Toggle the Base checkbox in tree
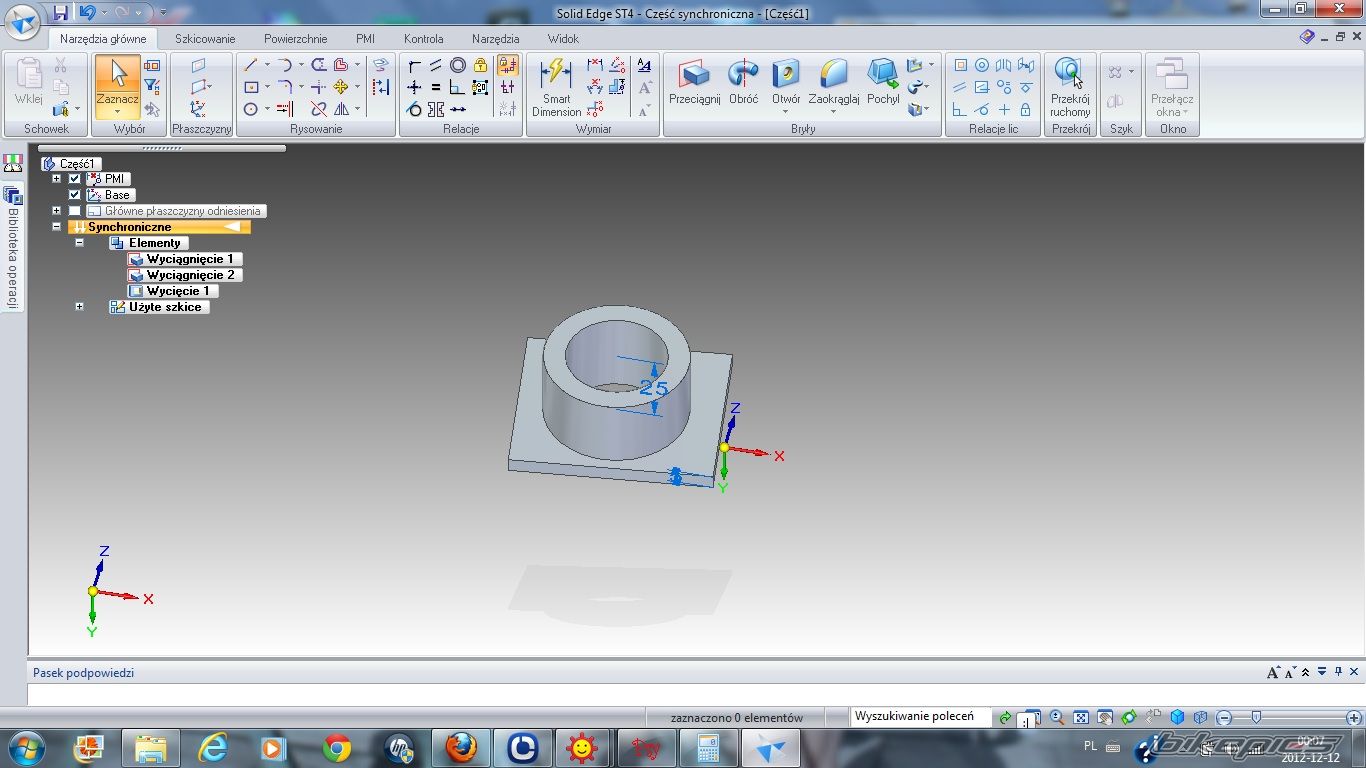 (x=74, y=195)
